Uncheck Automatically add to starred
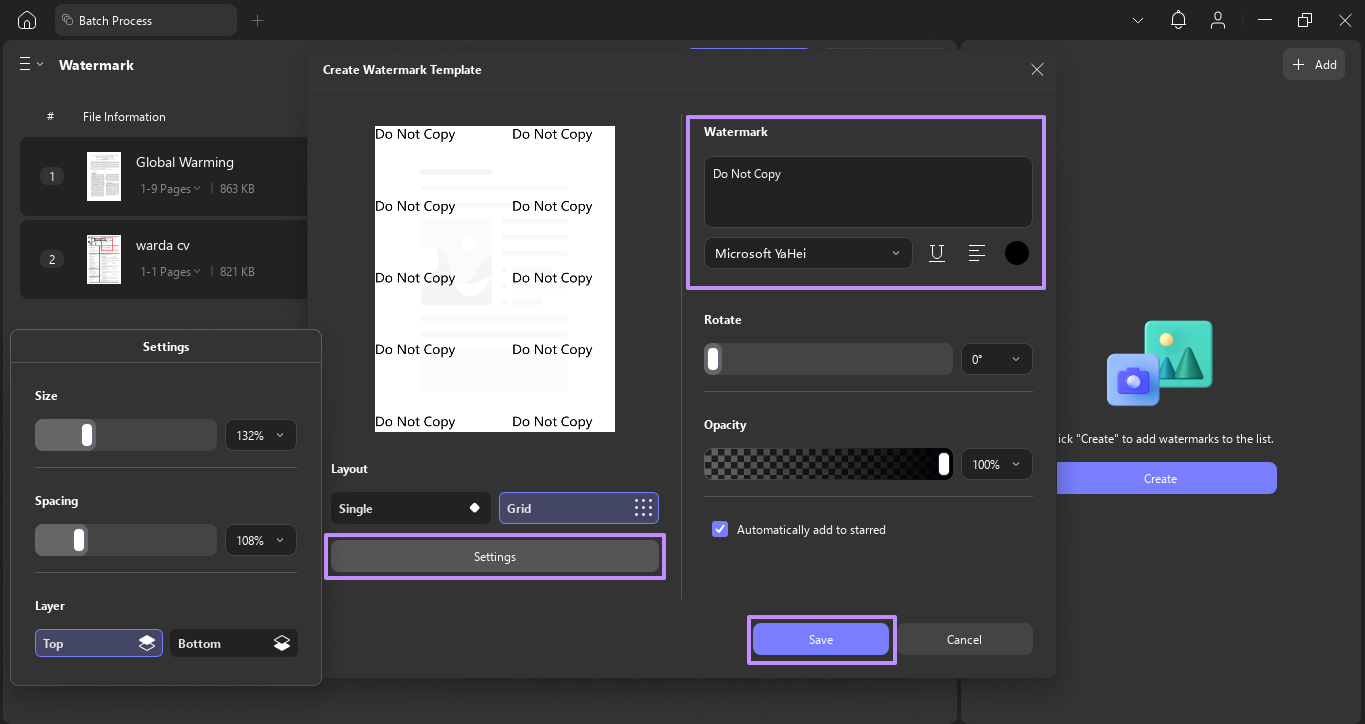 [x=719, y=529]
